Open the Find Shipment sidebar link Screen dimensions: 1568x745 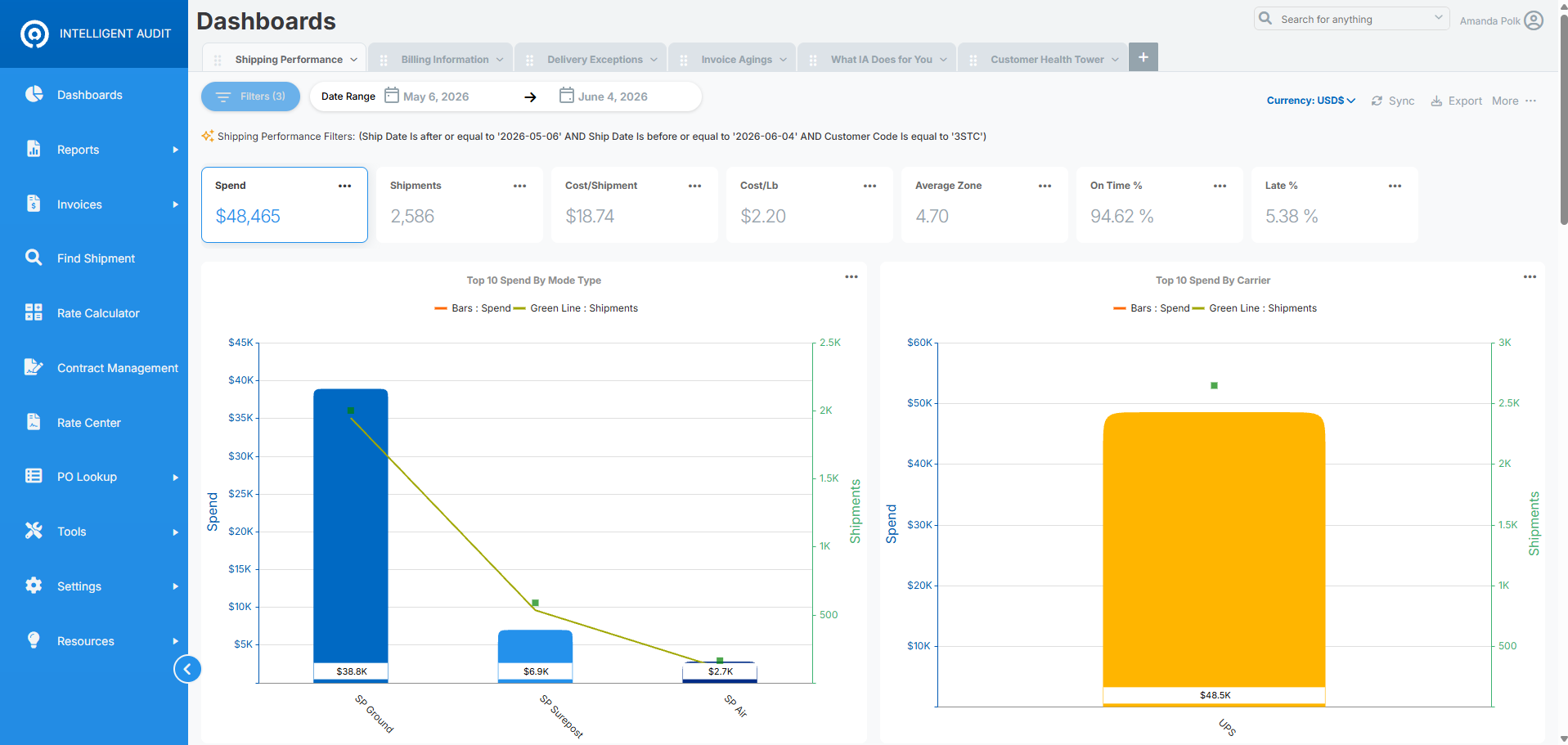pos(96,258)
